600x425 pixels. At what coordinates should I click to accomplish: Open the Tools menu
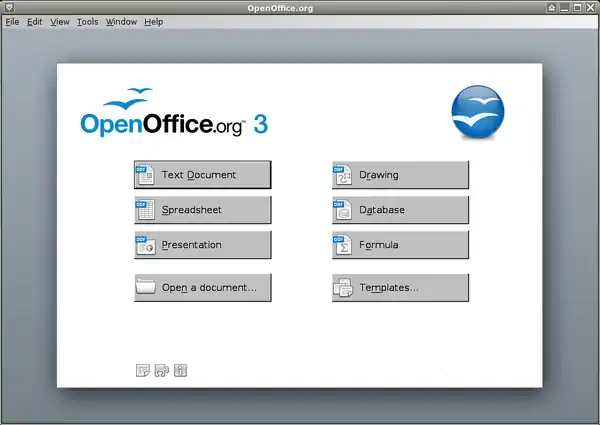[x=87, y=21]
